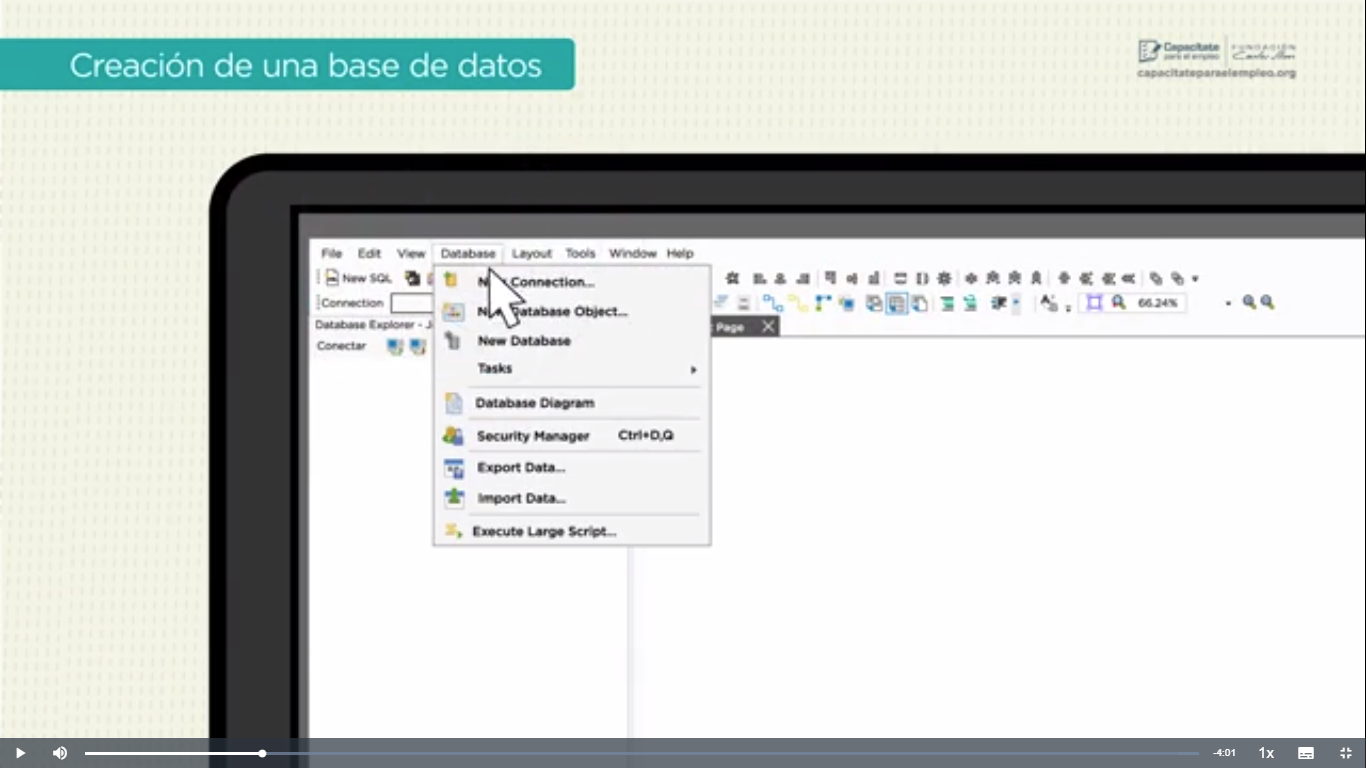
Task: Close the Start Page tab
Action: click(768, 327)
